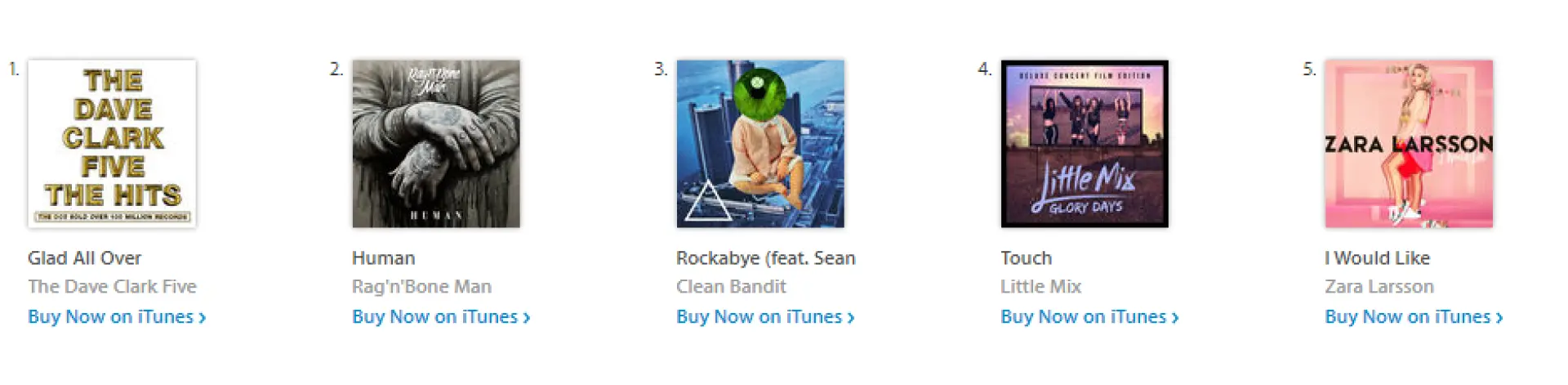The image size is (1568, 385).
Task: Buy Rockabye on iTunes
Action: [765, 317]
